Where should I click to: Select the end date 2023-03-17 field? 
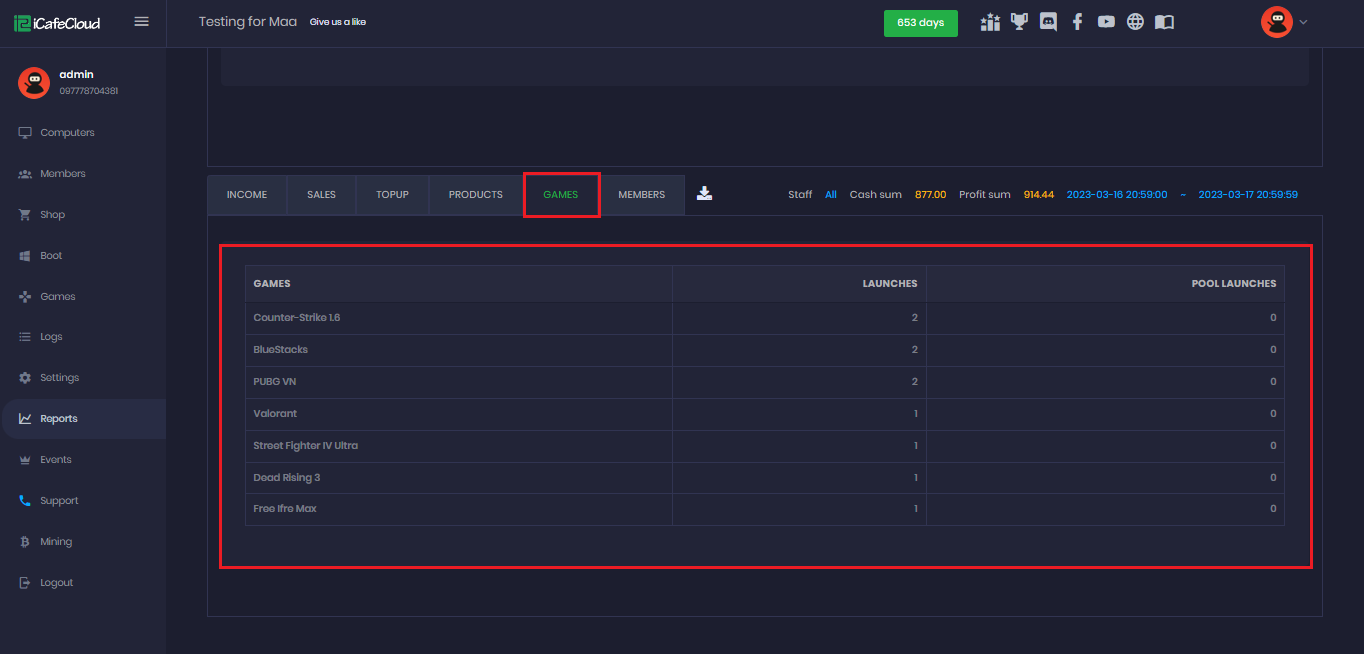click(x=1247, y=195)
